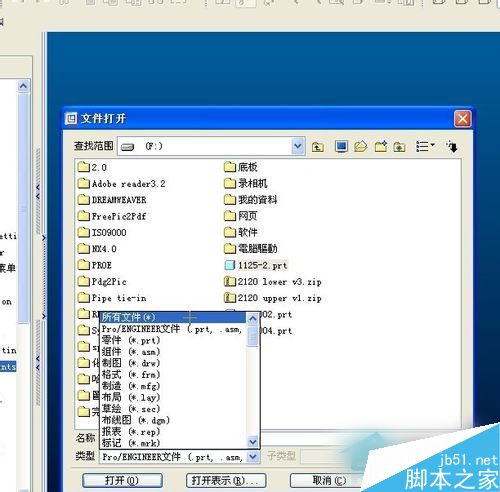Choose 制图 (*.drw) file type
The width and height of the screenshot is (500, 492).
[x=173, y=363]
